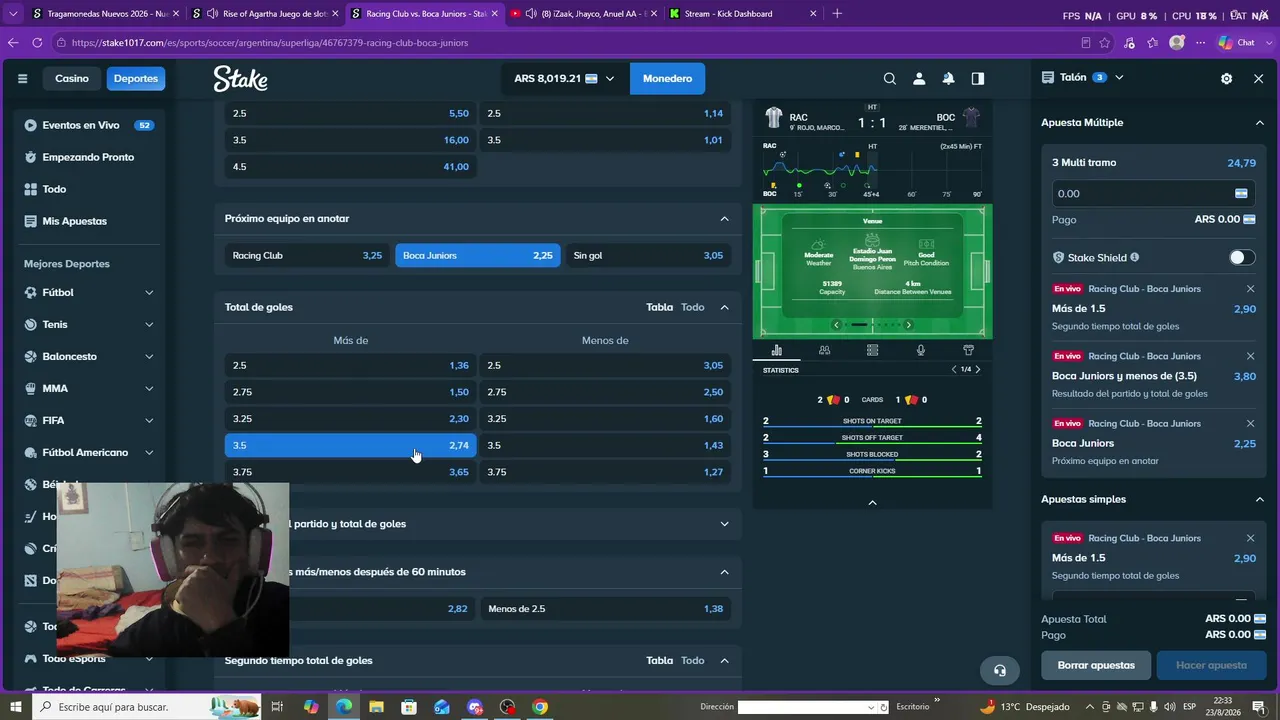Screen dimensions: 1280x720
Task: Collapse the Total de goles market
Action: 724,307
